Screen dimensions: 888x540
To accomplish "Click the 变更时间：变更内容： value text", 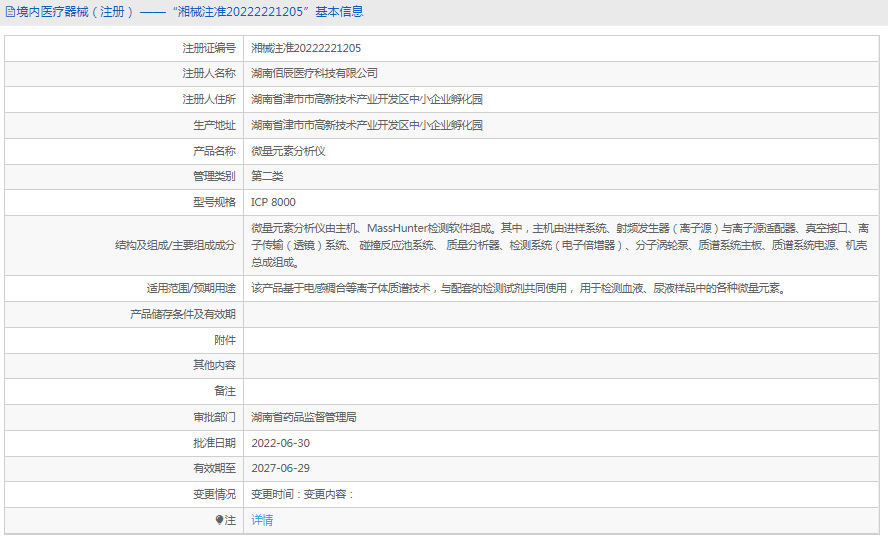I will (303, 494).
